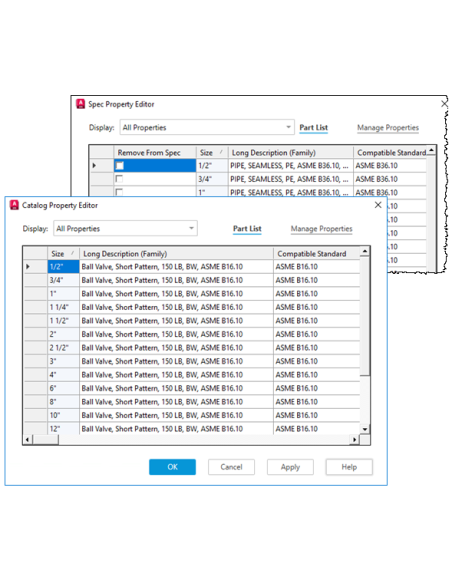
Task: Tick Remove From Spec checkbox for 1/2" pipe
Action: (x=120, y=165)
